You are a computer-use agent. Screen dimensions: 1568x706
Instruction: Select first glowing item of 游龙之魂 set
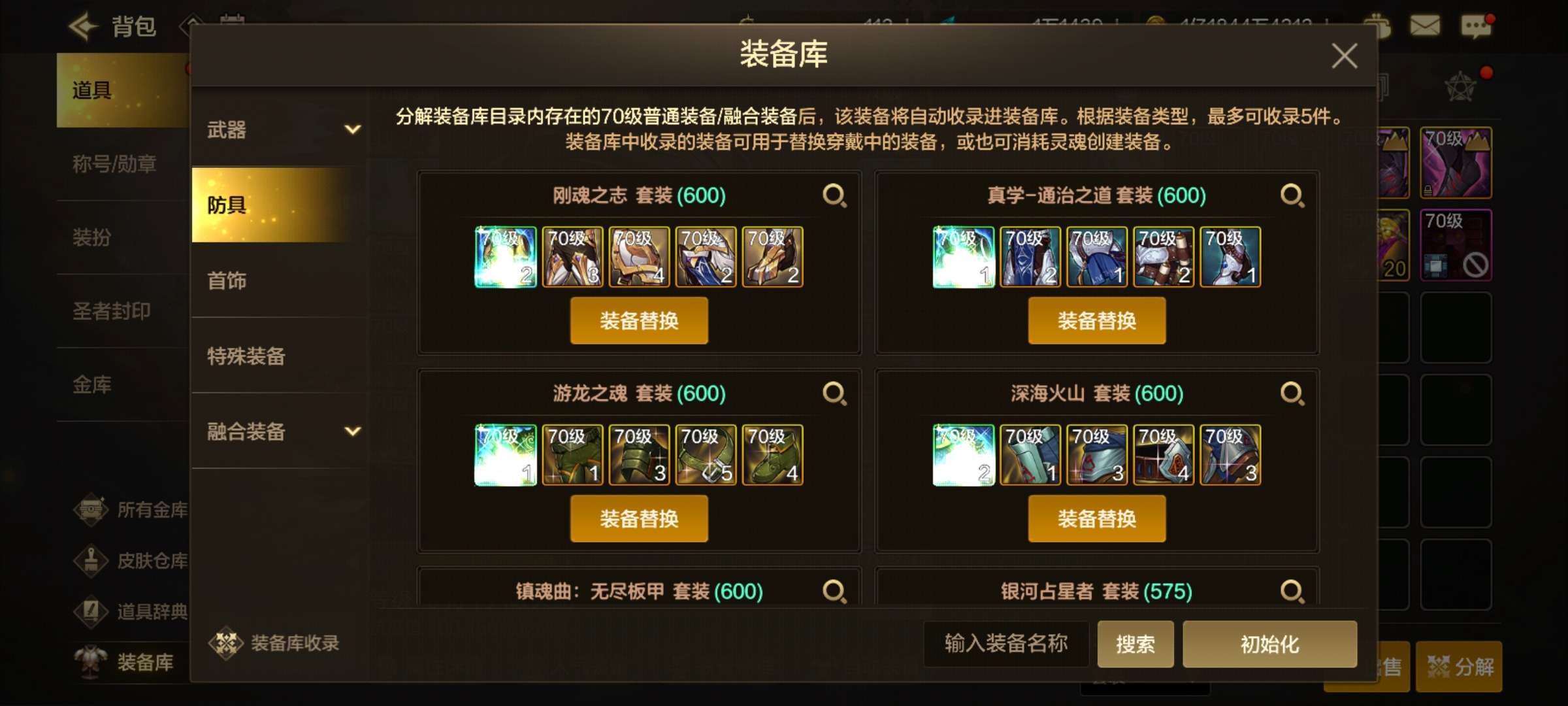[x=506, y=455]
